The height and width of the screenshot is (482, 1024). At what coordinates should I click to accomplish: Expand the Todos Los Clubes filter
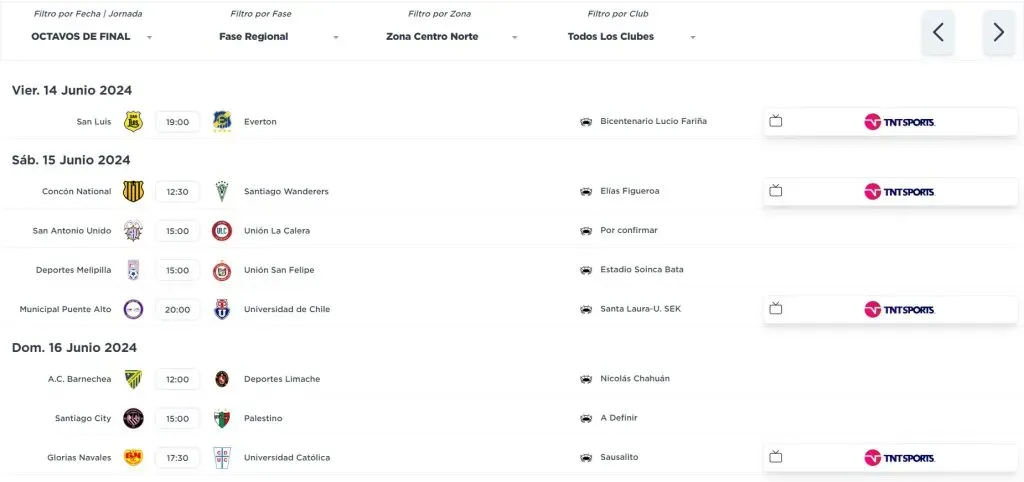pos(631,37)
